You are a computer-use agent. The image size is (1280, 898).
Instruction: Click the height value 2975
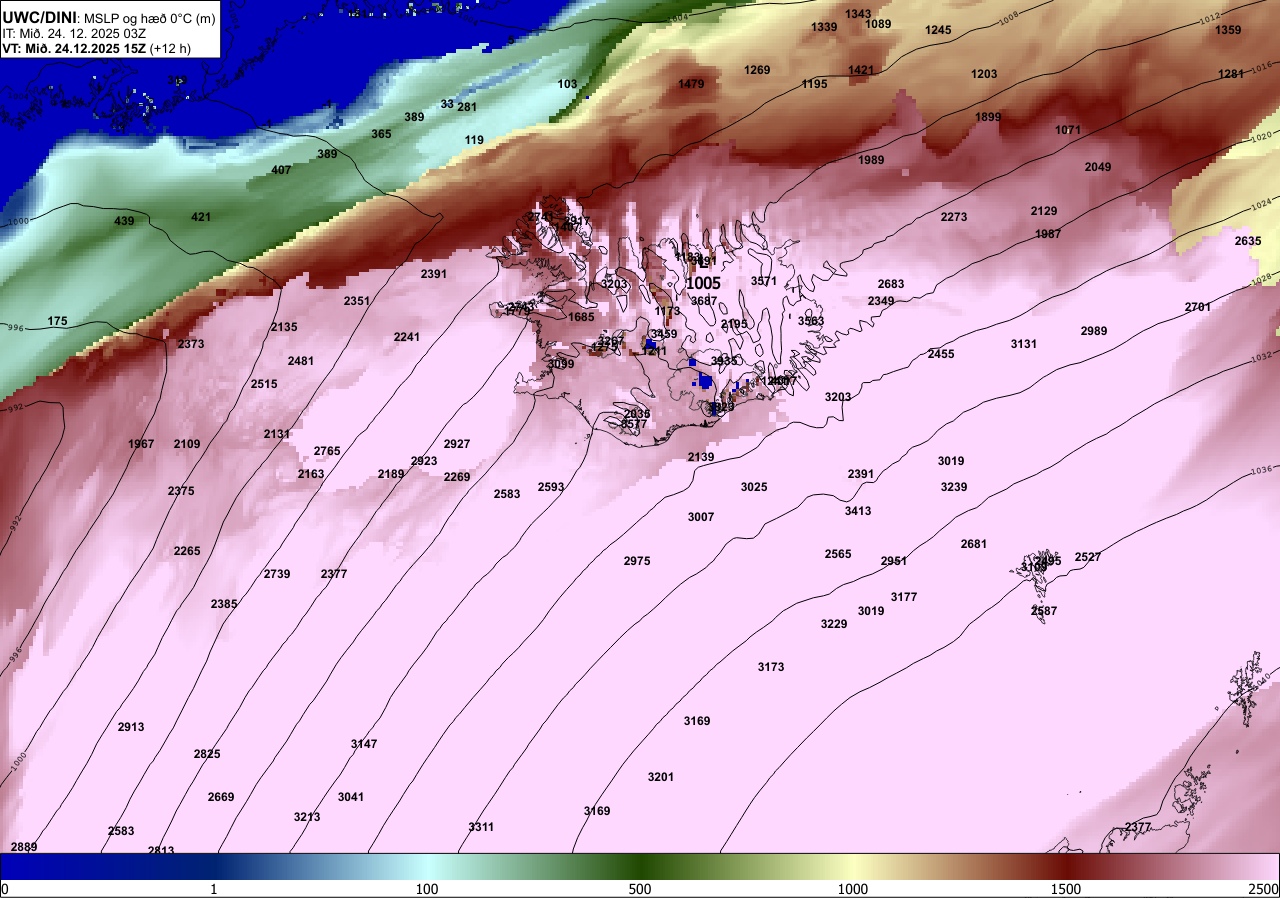(x=637, y=561)
